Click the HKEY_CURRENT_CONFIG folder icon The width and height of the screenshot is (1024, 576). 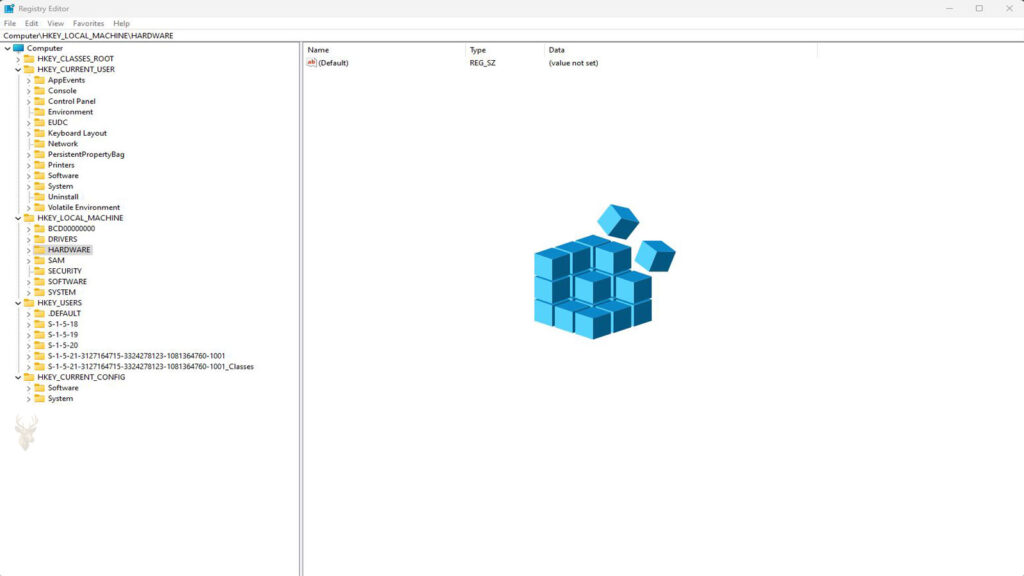[x=29, y=377]
